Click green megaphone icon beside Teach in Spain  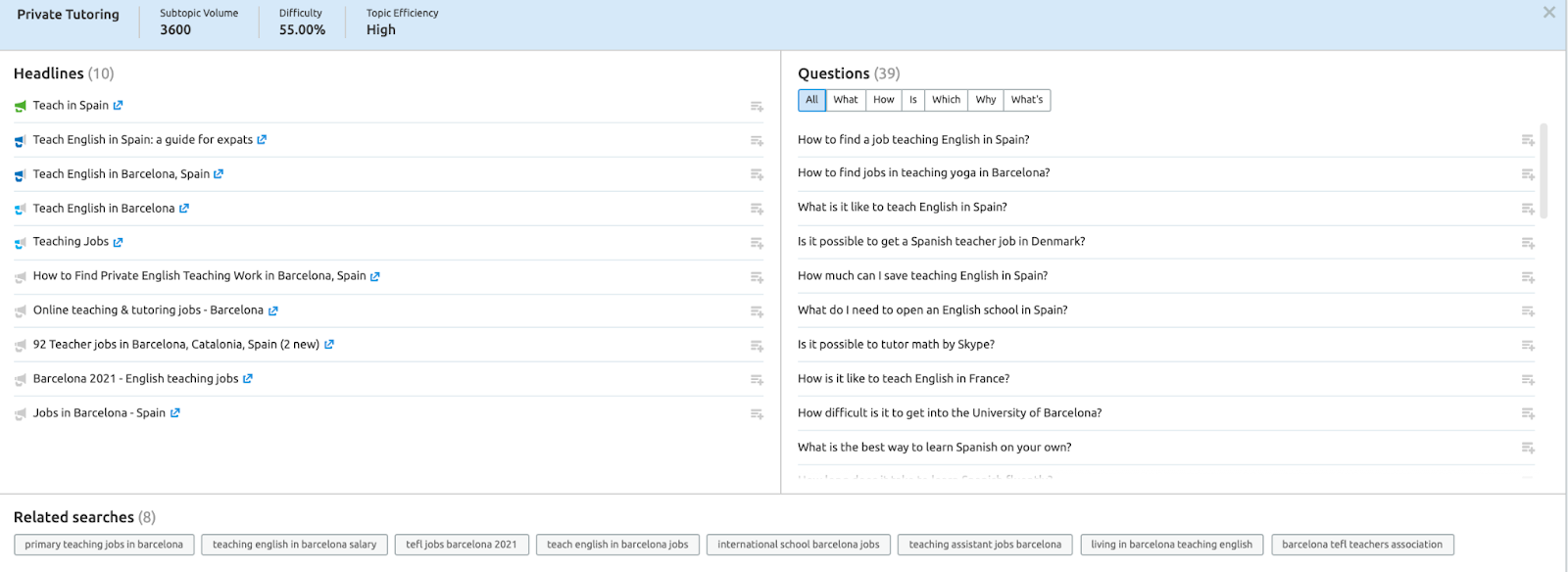(x=21, y=106)
